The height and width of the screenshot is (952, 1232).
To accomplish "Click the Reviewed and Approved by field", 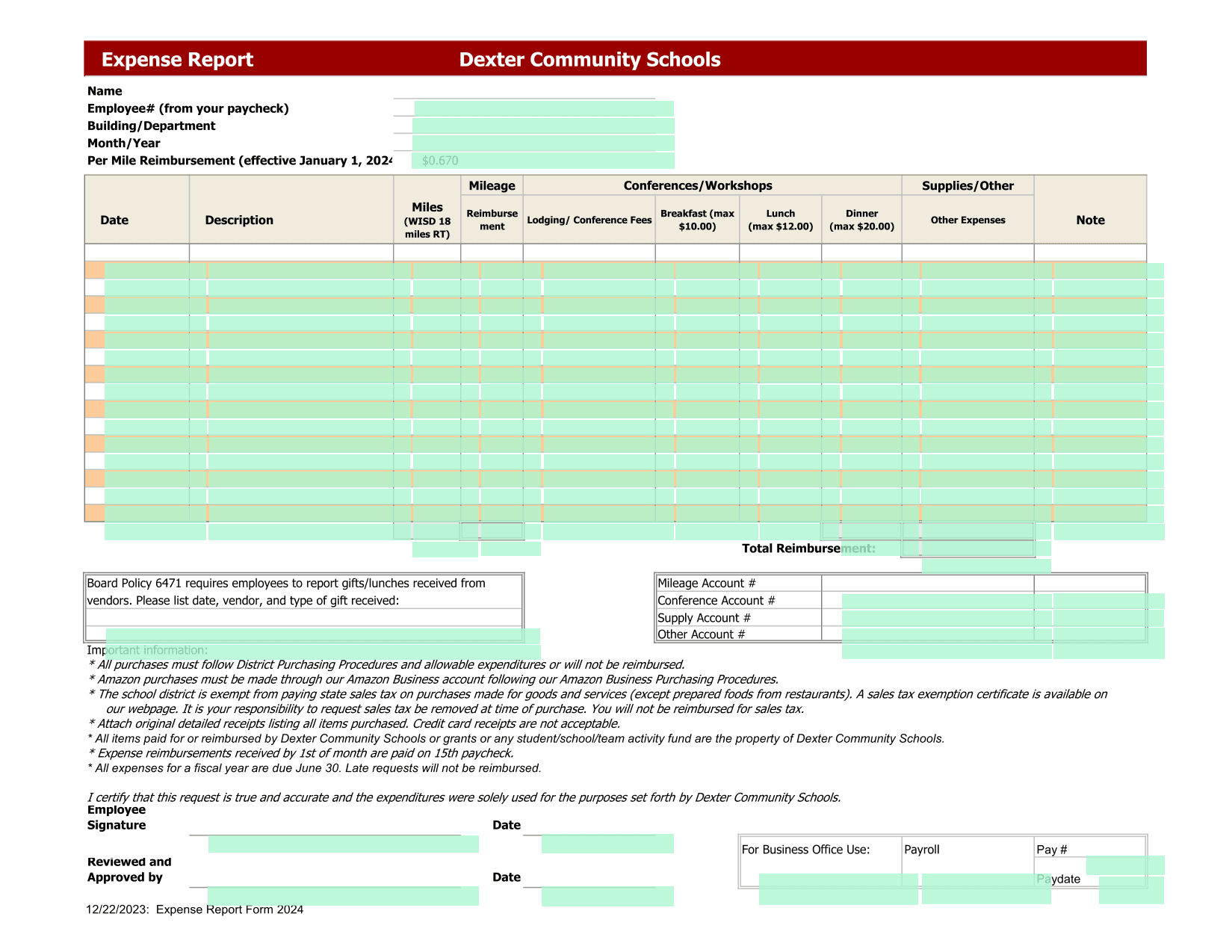I will (344, 897).
